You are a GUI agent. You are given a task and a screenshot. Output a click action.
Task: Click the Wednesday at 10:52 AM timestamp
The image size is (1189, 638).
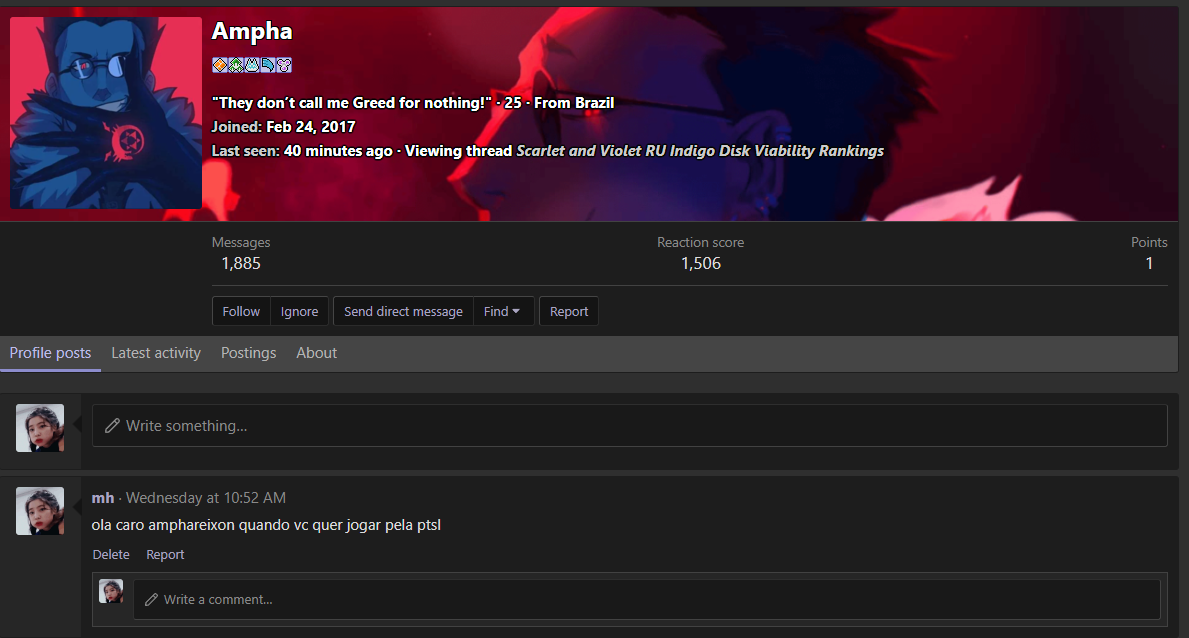pos(205,498)
